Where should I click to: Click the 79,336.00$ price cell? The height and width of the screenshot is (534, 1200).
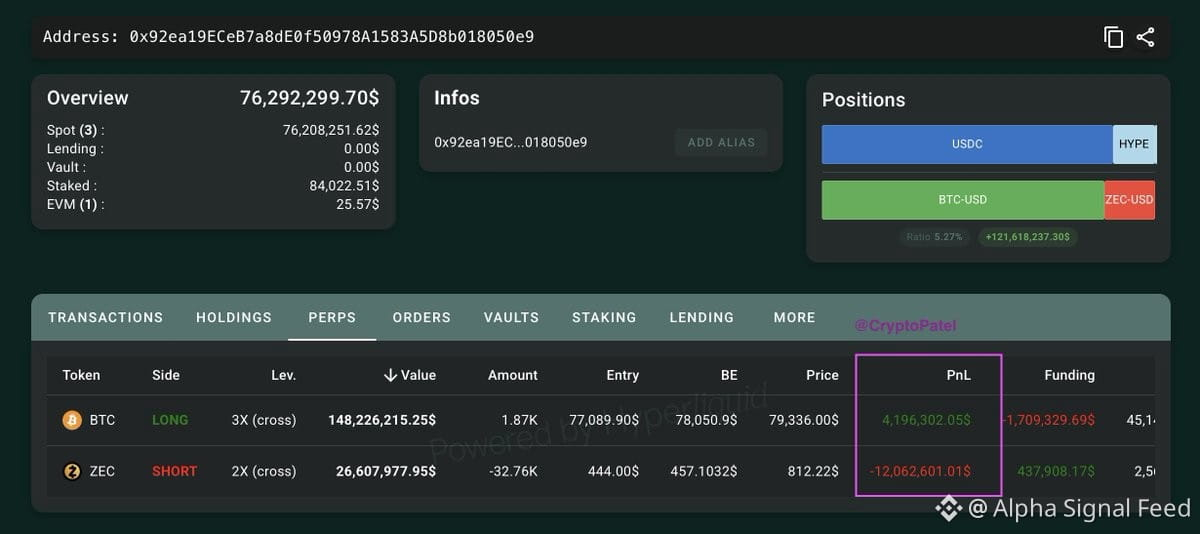tap(804, 420)
